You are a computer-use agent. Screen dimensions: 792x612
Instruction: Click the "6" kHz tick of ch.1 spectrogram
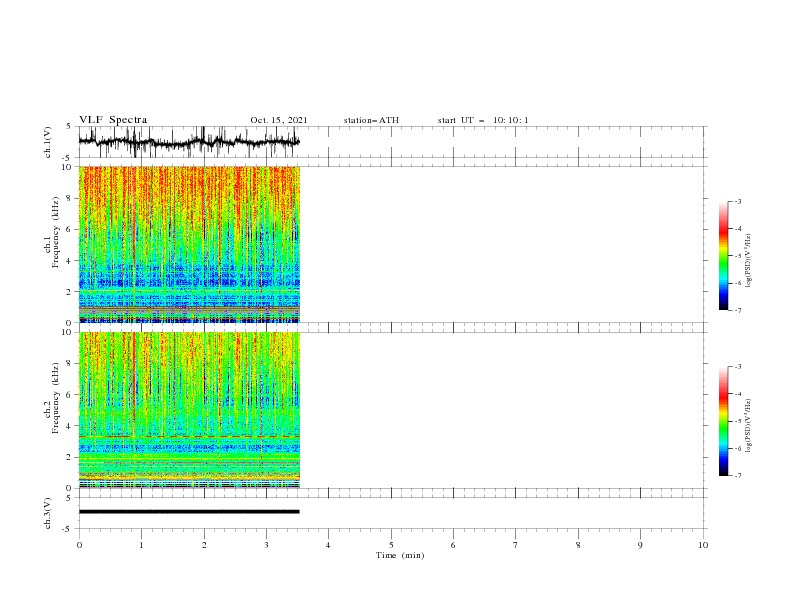tap(70, 229)
